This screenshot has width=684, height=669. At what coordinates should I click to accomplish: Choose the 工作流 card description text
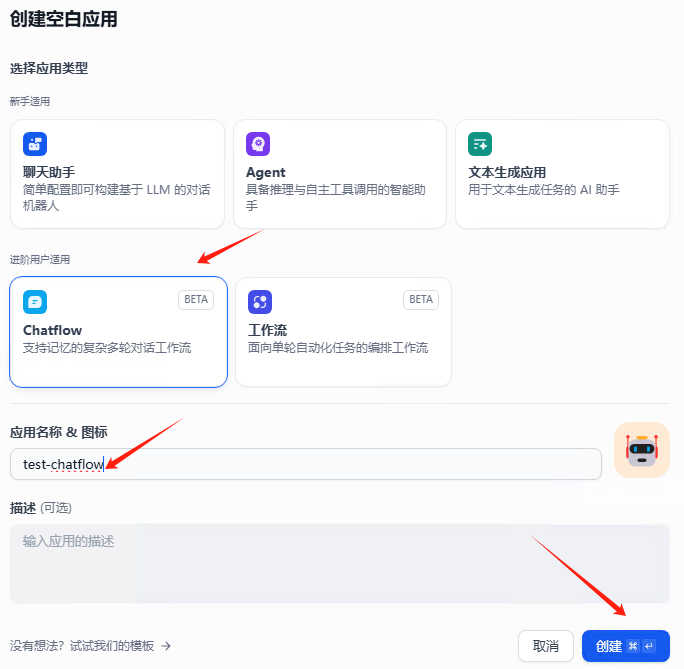click(338, 348)
